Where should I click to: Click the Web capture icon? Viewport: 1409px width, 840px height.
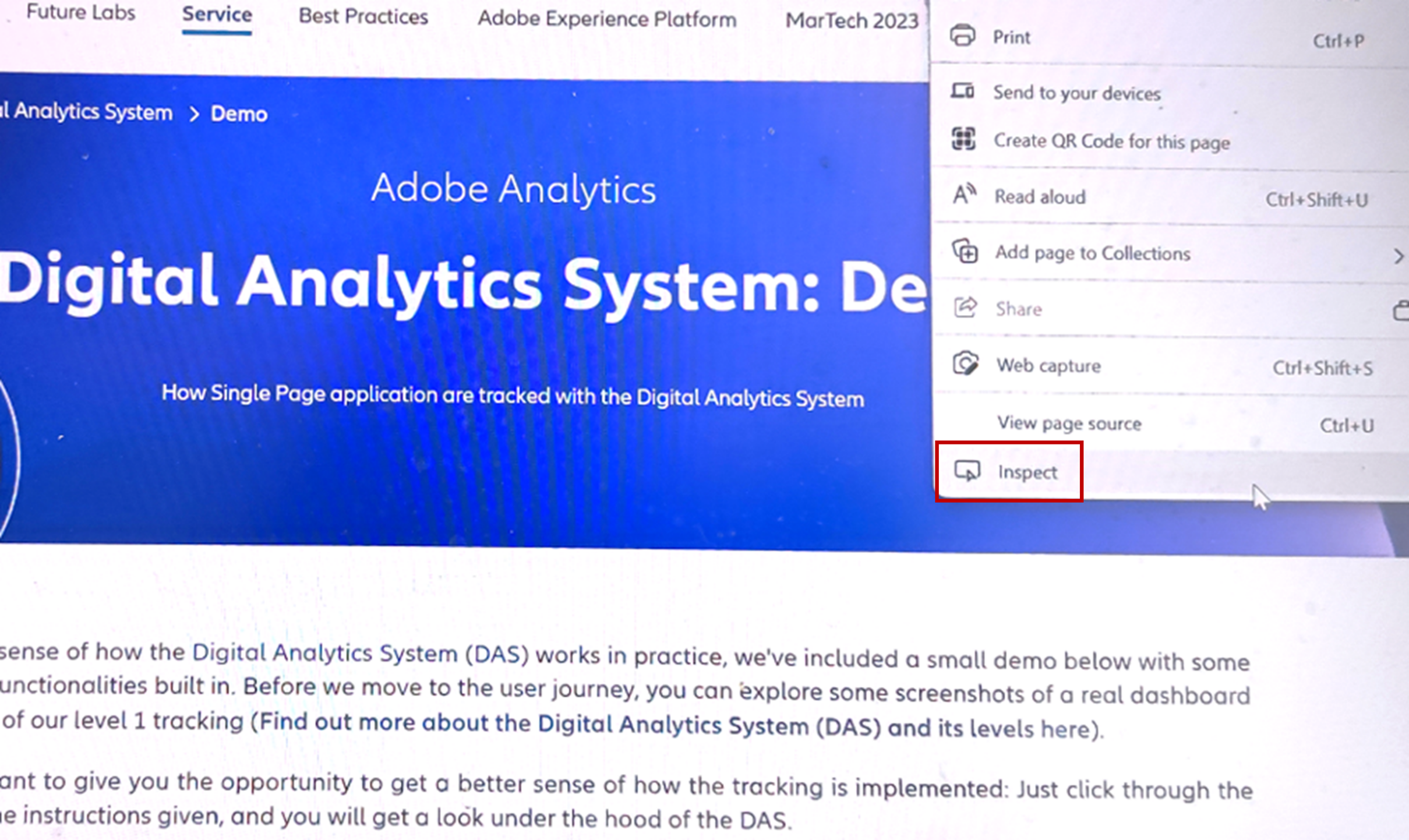point(966,363)
